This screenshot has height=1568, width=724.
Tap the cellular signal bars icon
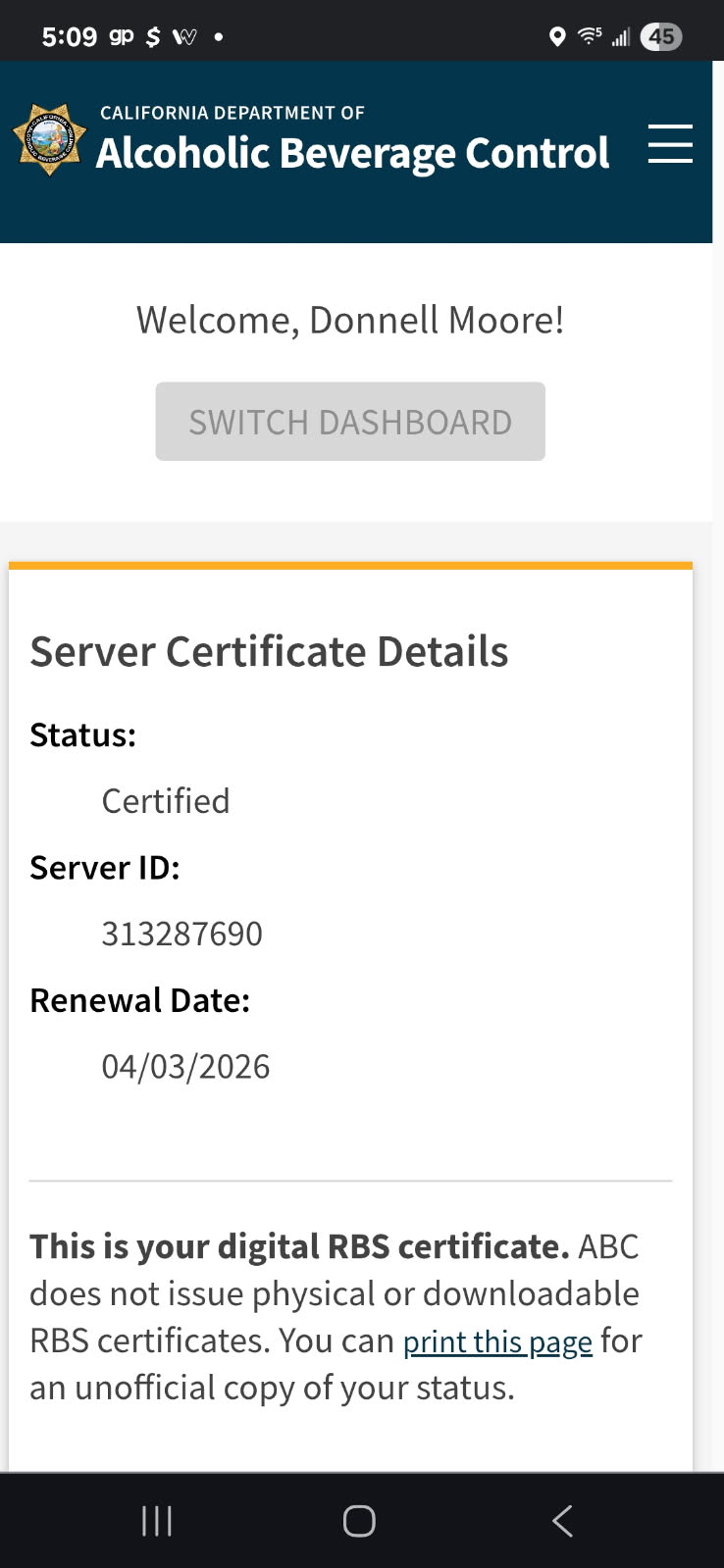(620, 37)
